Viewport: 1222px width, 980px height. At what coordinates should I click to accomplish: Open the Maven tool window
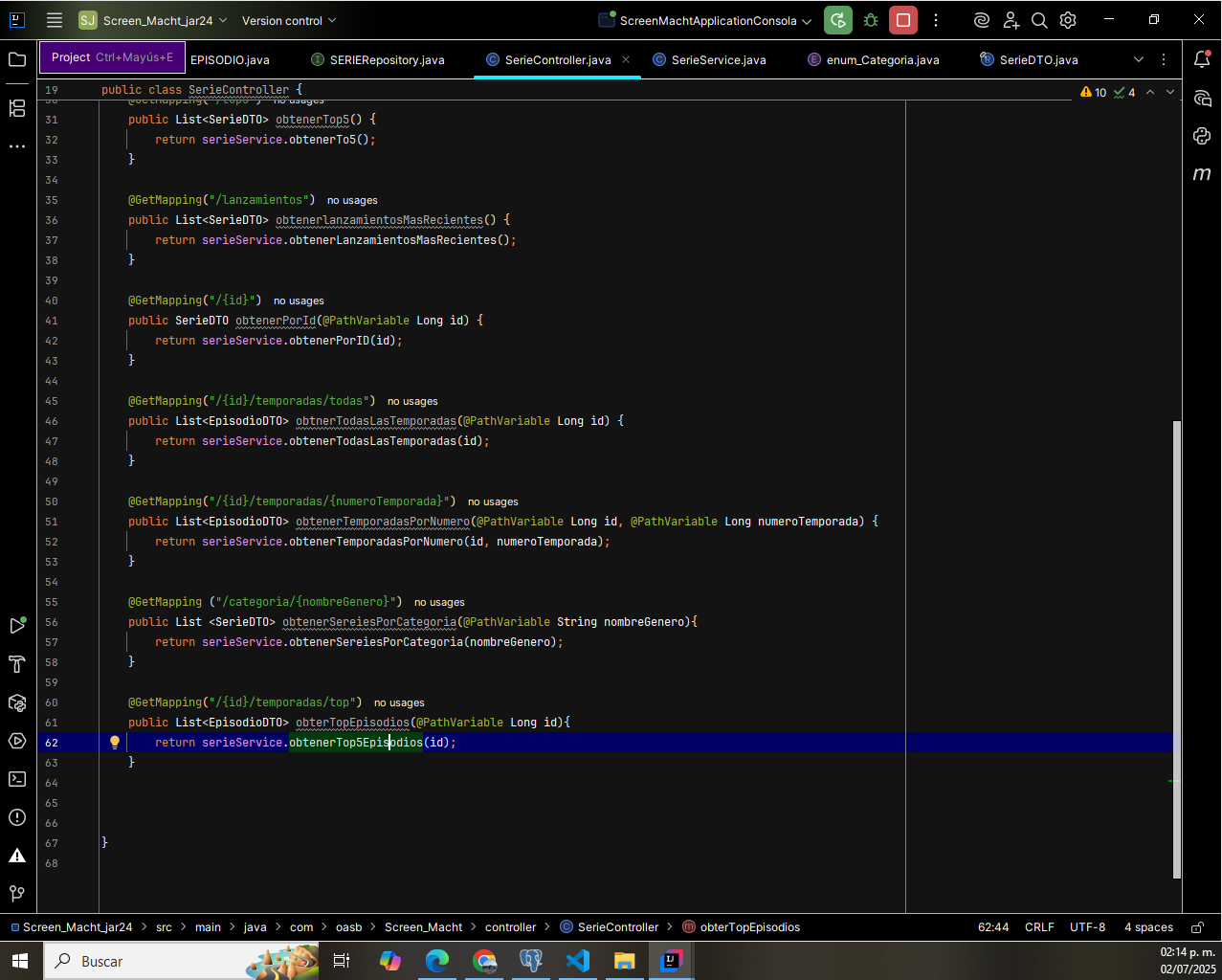click(x=1203, y=174)
